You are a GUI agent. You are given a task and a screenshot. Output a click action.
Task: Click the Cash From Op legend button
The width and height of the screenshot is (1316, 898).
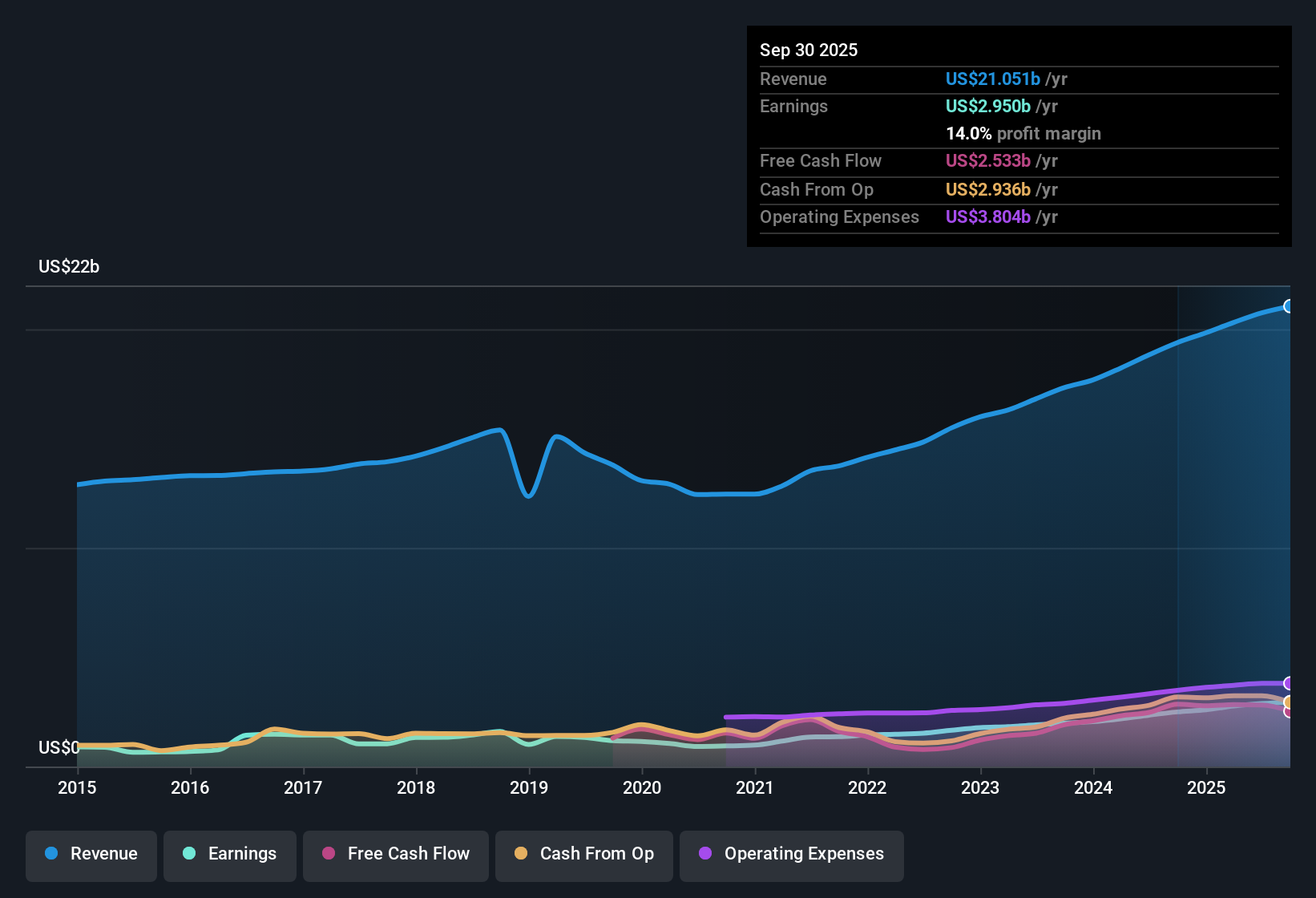tap(583, 854)
